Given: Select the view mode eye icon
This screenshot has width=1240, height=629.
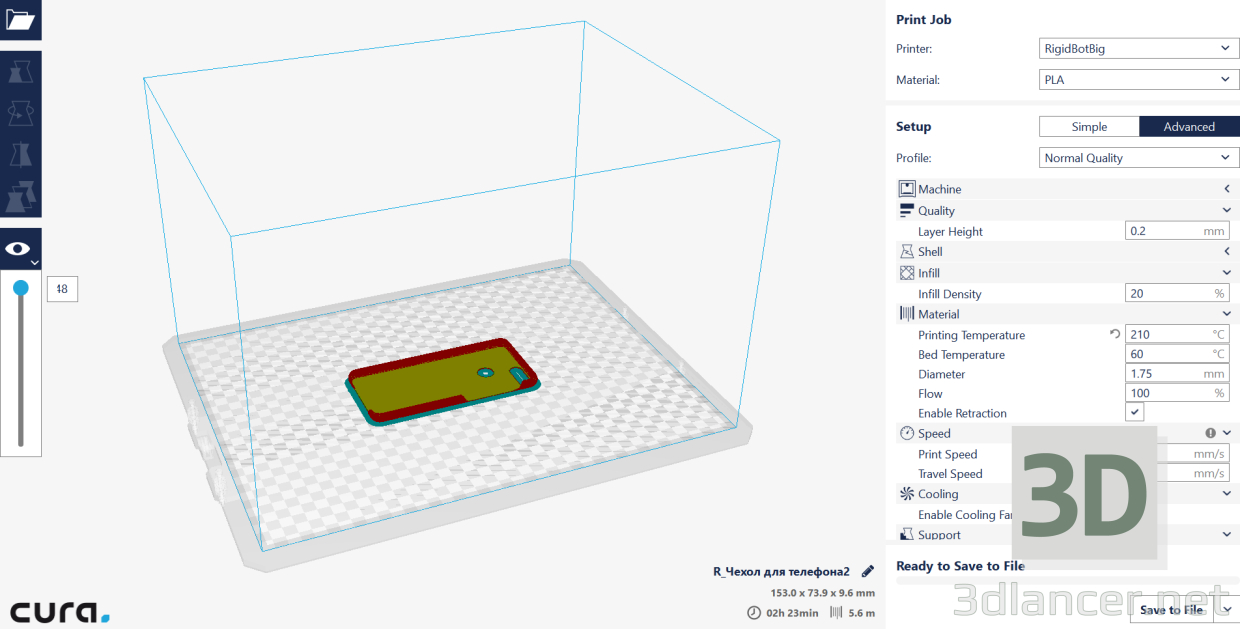Looking at the screenshot, I should pyautogui.click(x=20, y=247).
